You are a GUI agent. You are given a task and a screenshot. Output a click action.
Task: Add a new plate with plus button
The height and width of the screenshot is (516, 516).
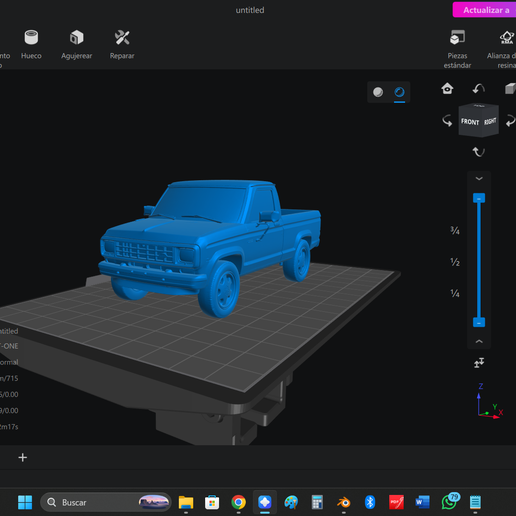click(x=23, y=458)
